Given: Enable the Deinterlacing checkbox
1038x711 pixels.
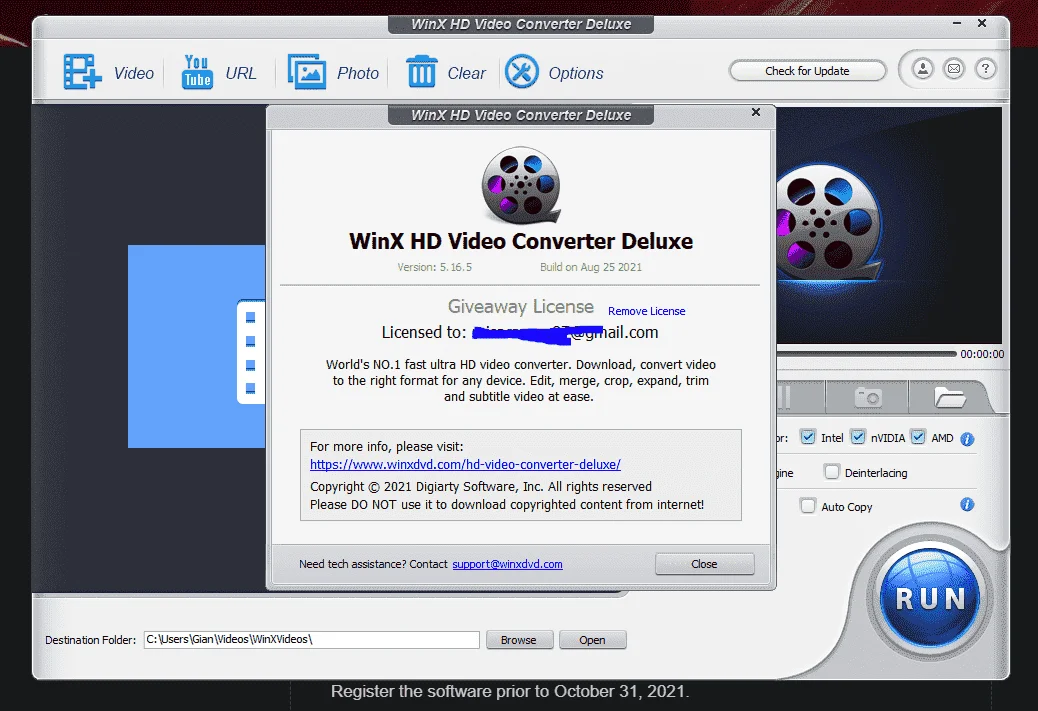Looking at the screenshot, I should [x=831, y=472].
